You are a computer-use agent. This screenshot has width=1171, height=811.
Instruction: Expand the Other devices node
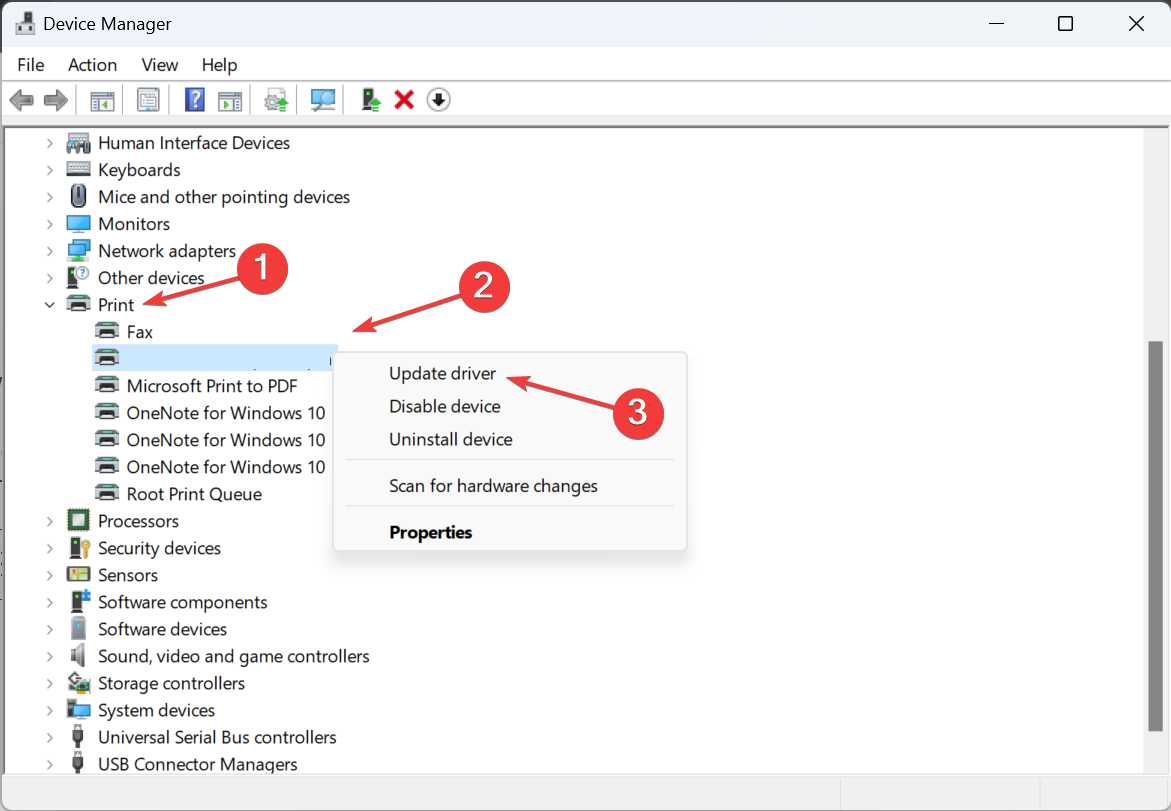pyautogui.click(x=50, y=278)
